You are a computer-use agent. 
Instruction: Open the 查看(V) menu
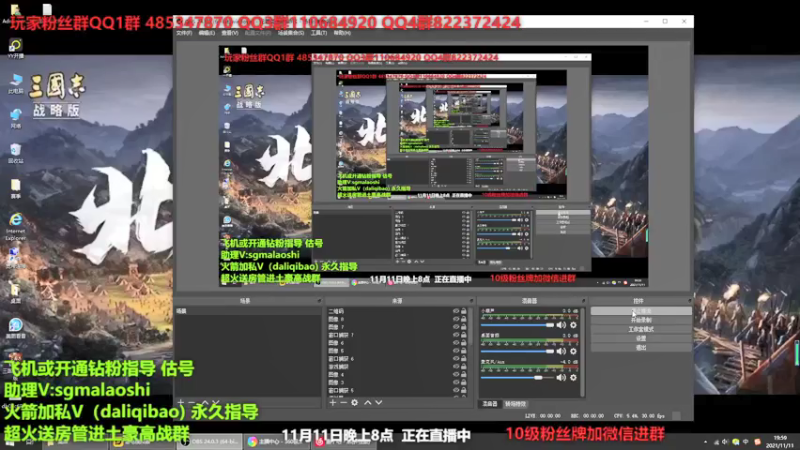(230, 33)
